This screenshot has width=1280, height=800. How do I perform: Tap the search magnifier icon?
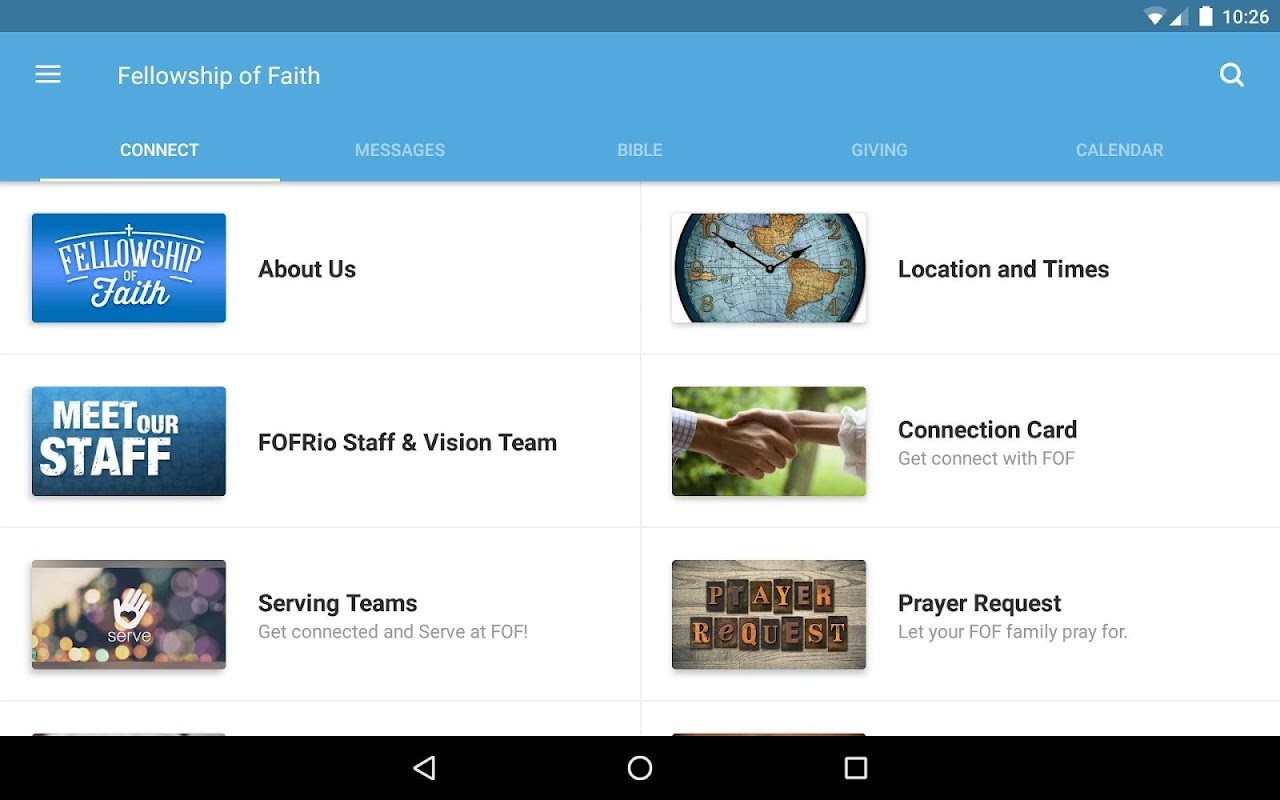coord(1232,75)
